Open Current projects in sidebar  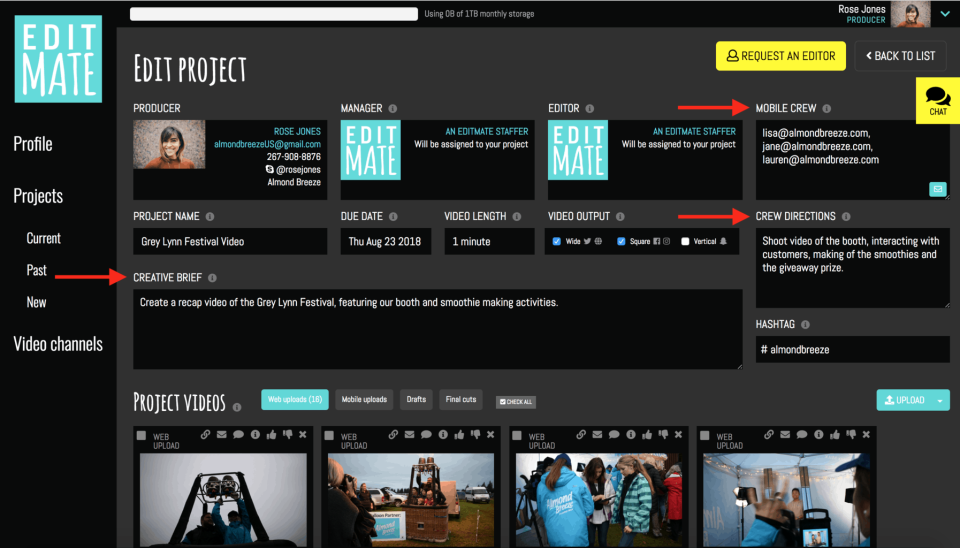[x=43, y=238]
